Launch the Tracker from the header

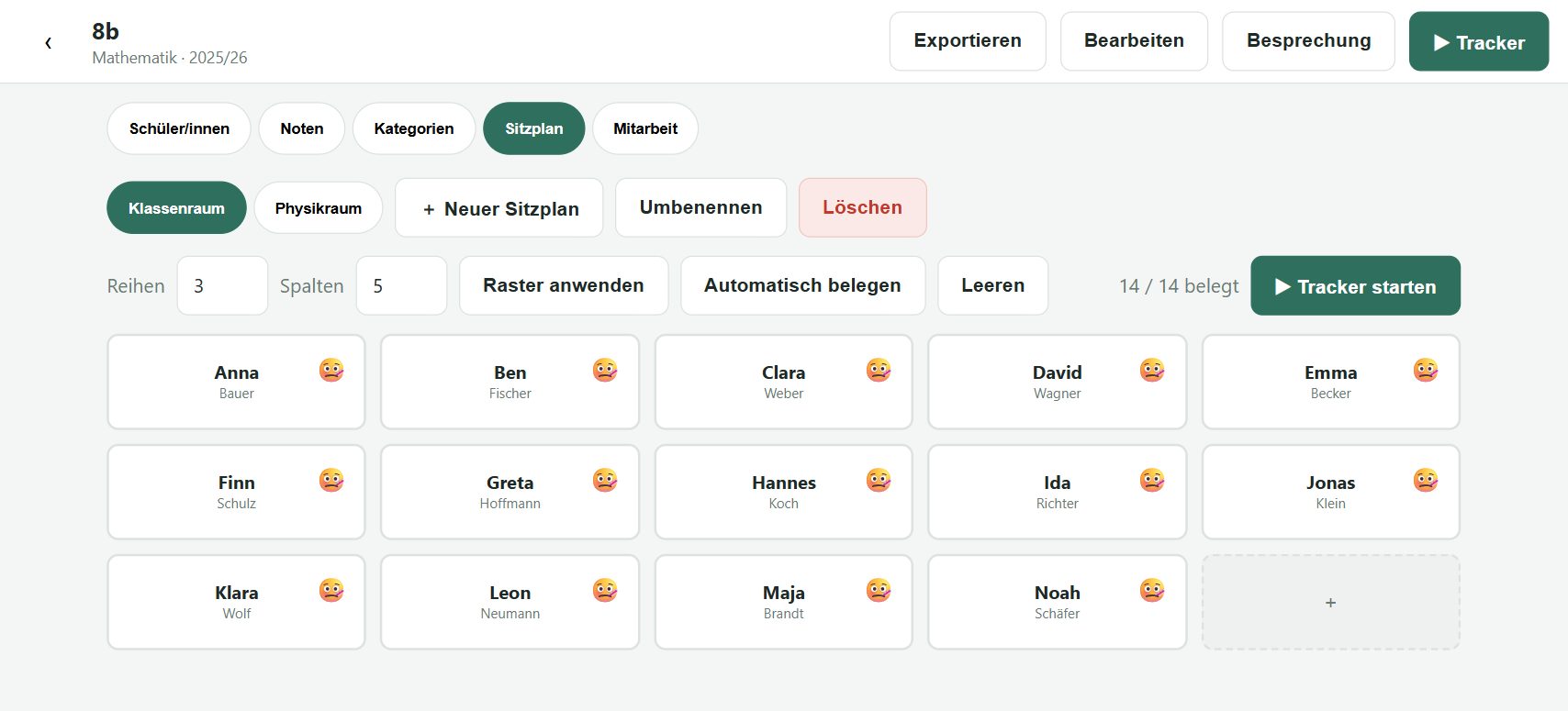click(x=1479, y=41)
